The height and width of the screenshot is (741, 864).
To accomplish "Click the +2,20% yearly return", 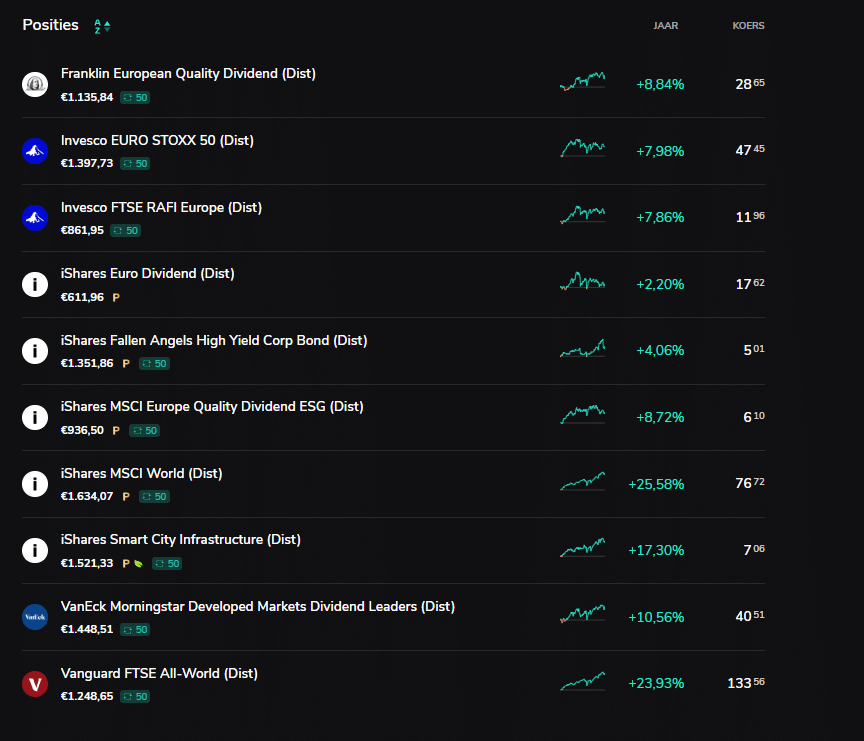I will (660, 284).
